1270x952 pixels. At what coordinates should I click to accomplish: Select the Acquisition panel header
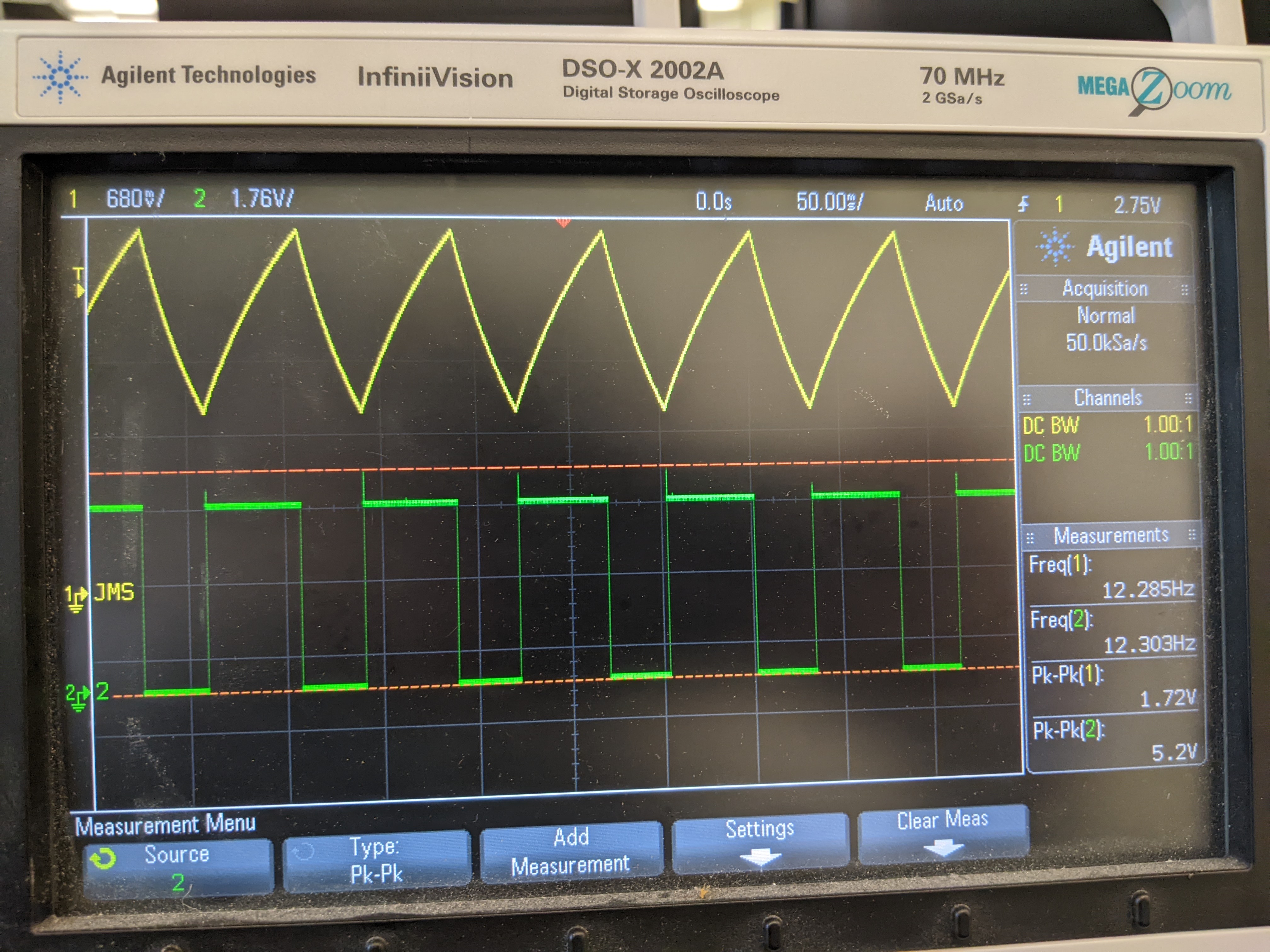pos(1104,289)
